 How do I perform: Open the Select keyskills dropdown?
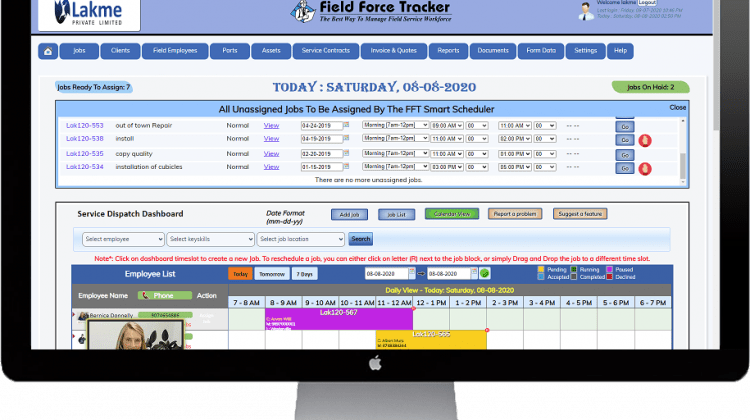coord(209,239)
